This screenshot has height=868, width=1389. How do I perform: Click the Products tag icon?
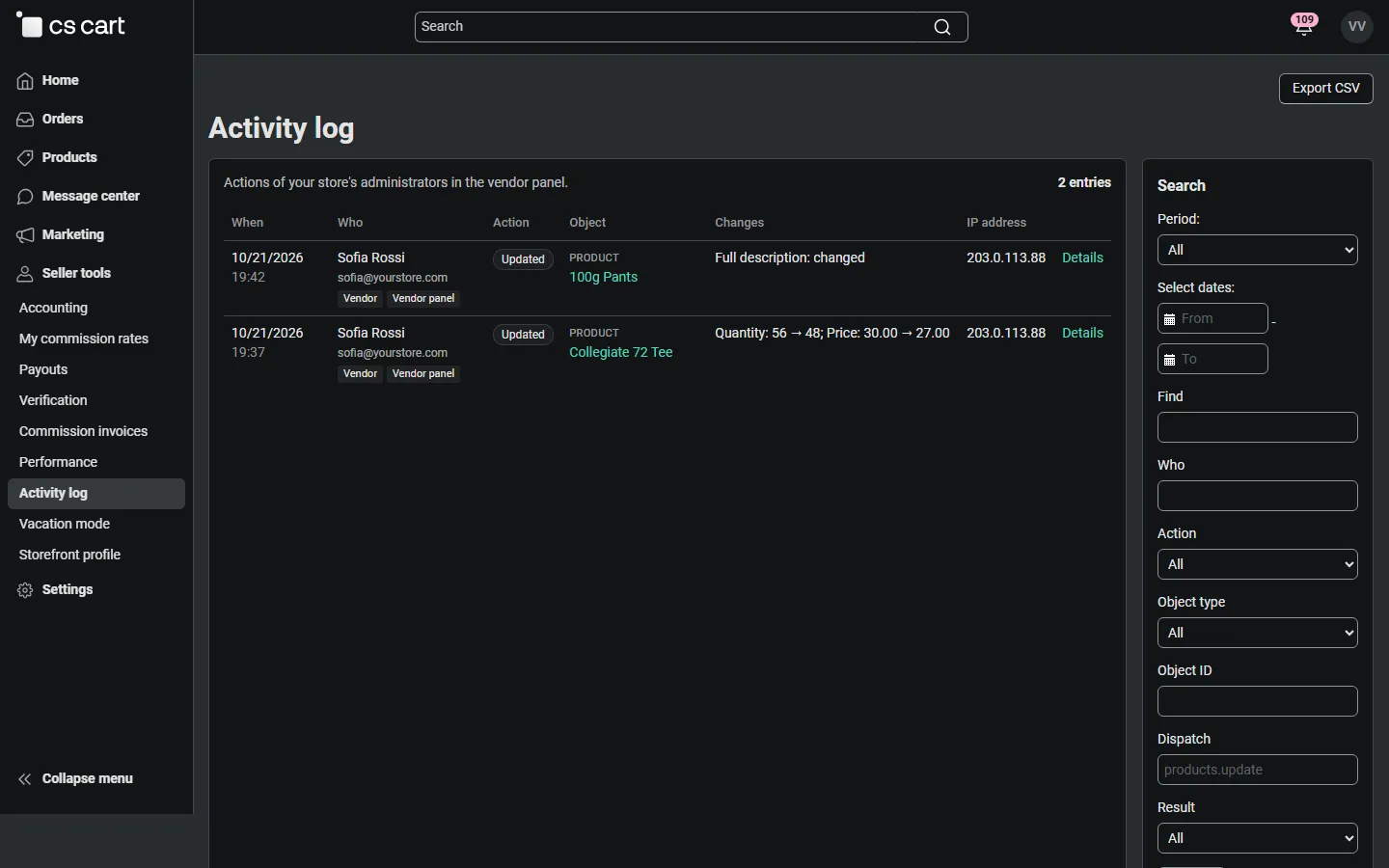[x=25, y=158]
